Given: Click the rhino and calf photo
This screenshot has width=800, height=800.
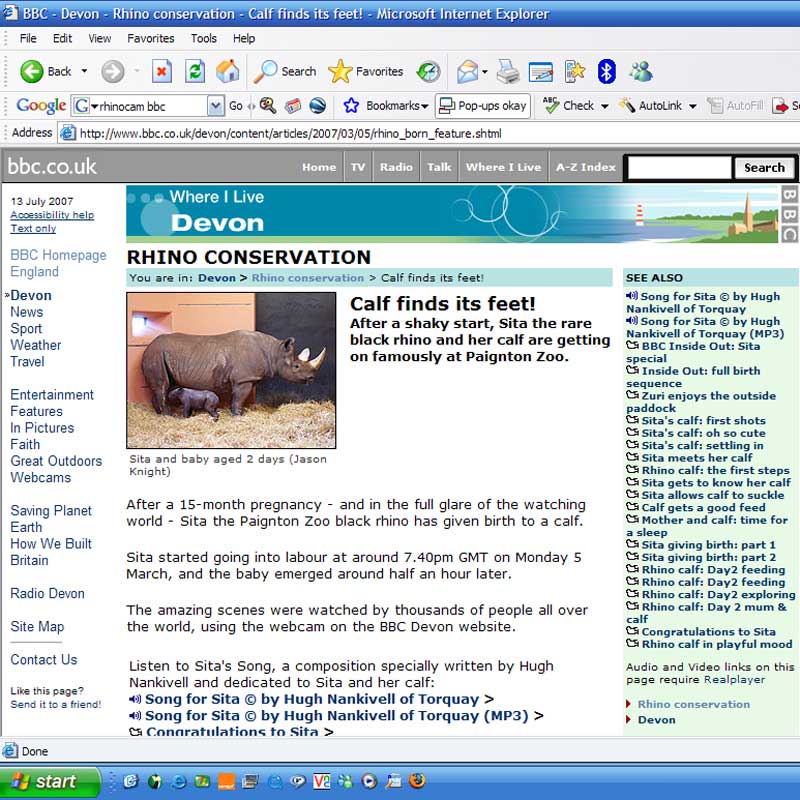Looking at the screenshot, I should (231, 370).
